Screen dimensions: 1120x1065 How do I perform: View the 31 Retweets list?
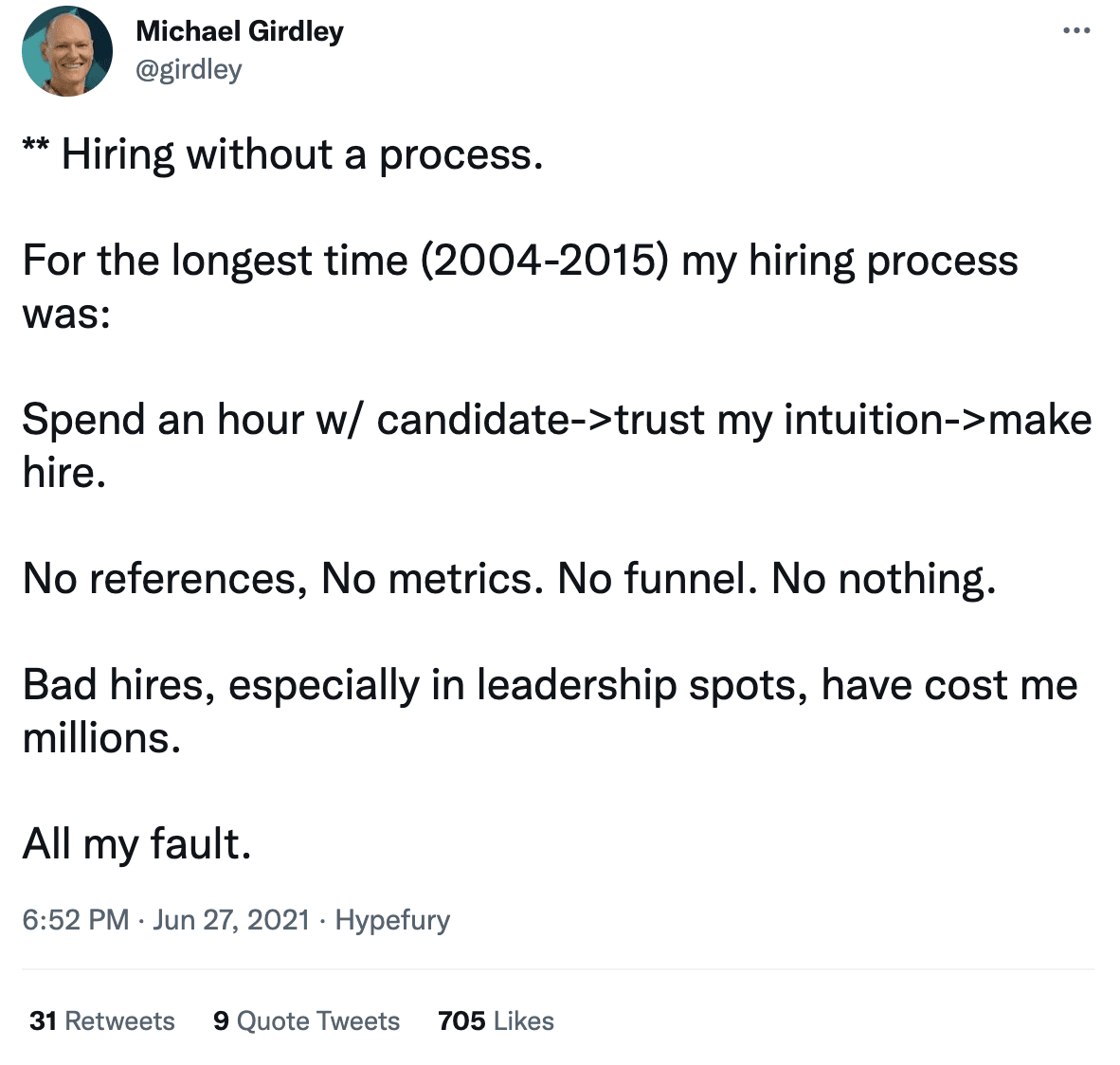pos(102,1020)
